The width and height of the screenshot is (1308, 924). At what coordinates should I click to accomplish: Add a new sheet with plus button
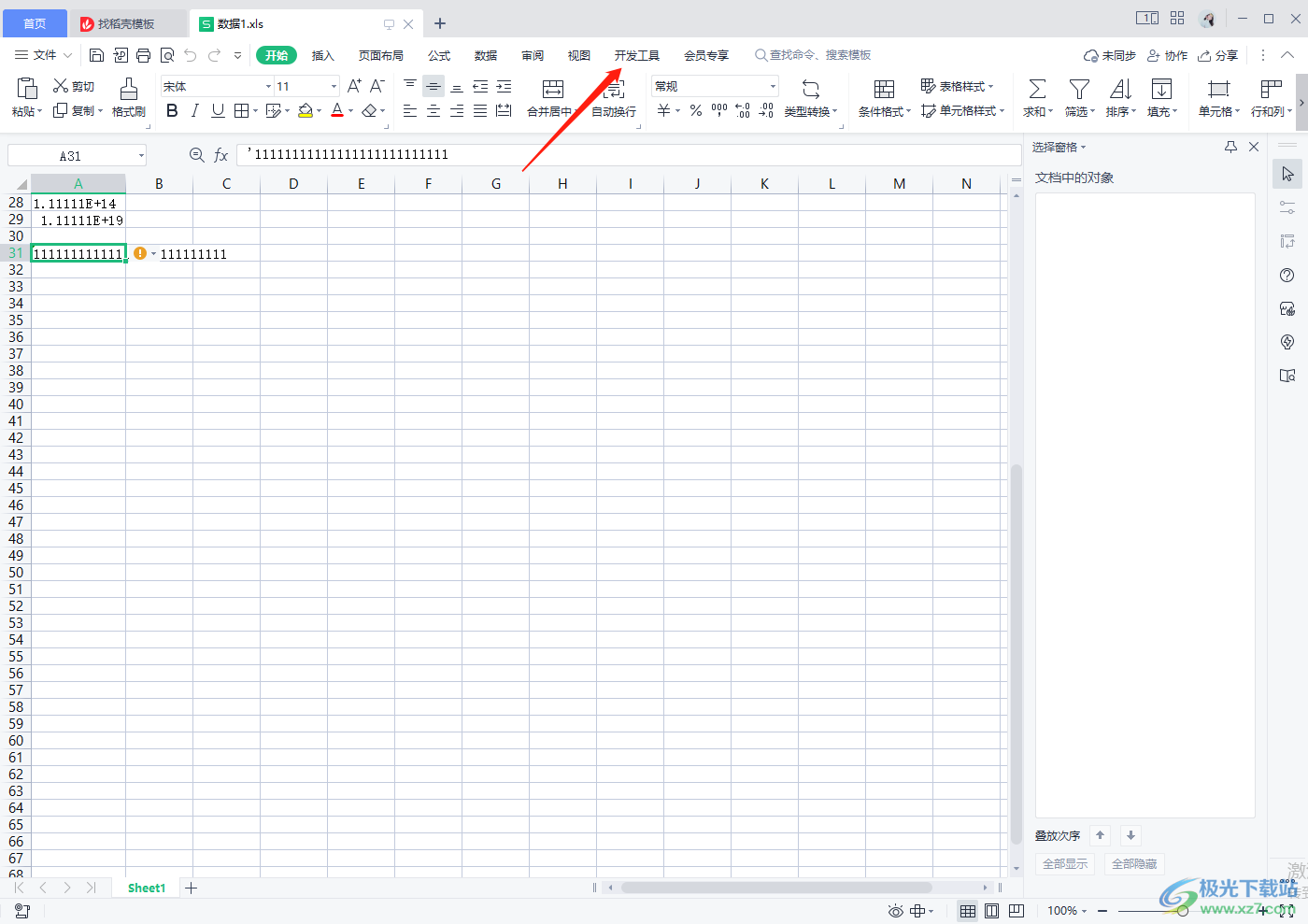(x=191, y=888)
